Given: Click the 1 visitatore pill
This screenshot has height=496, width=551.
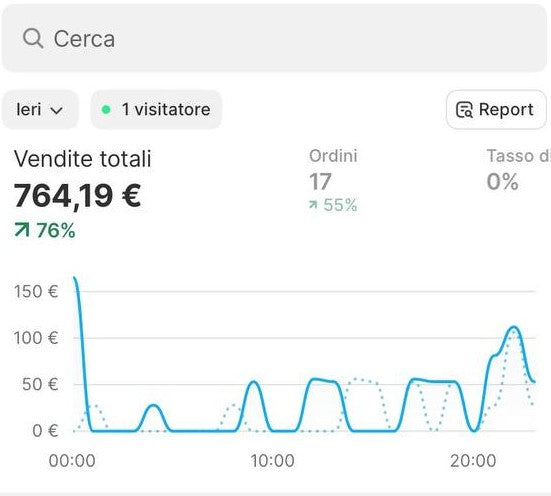Looking at the screenshot, I should [x=156, y=110].
